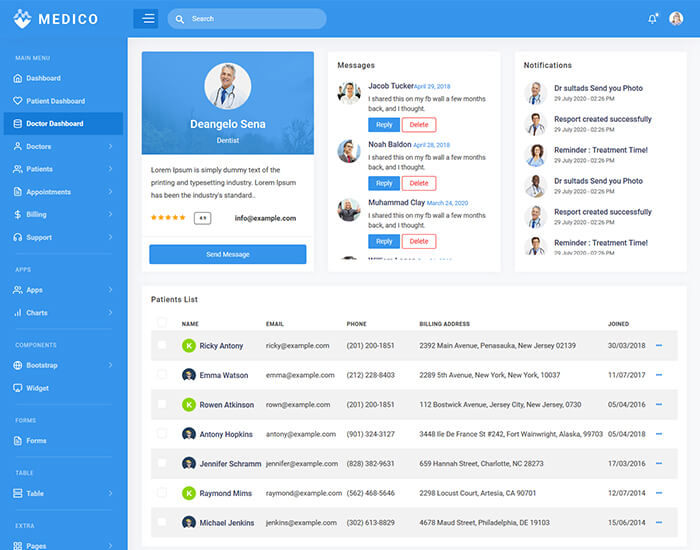The width and height of the screenshot is (700, 550).
Task: Expand the Doctors submenu chevron
Action: click(110, 146)
